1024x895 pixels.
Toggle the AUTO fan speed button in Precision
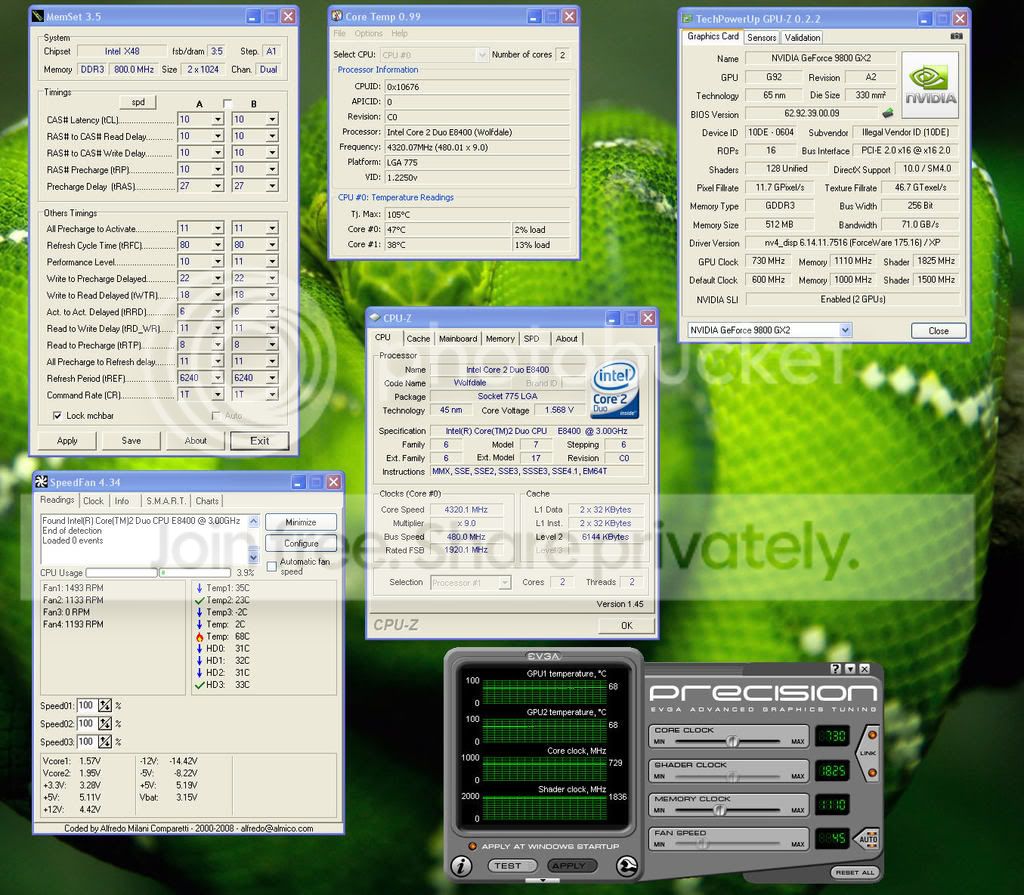[868, 838]
